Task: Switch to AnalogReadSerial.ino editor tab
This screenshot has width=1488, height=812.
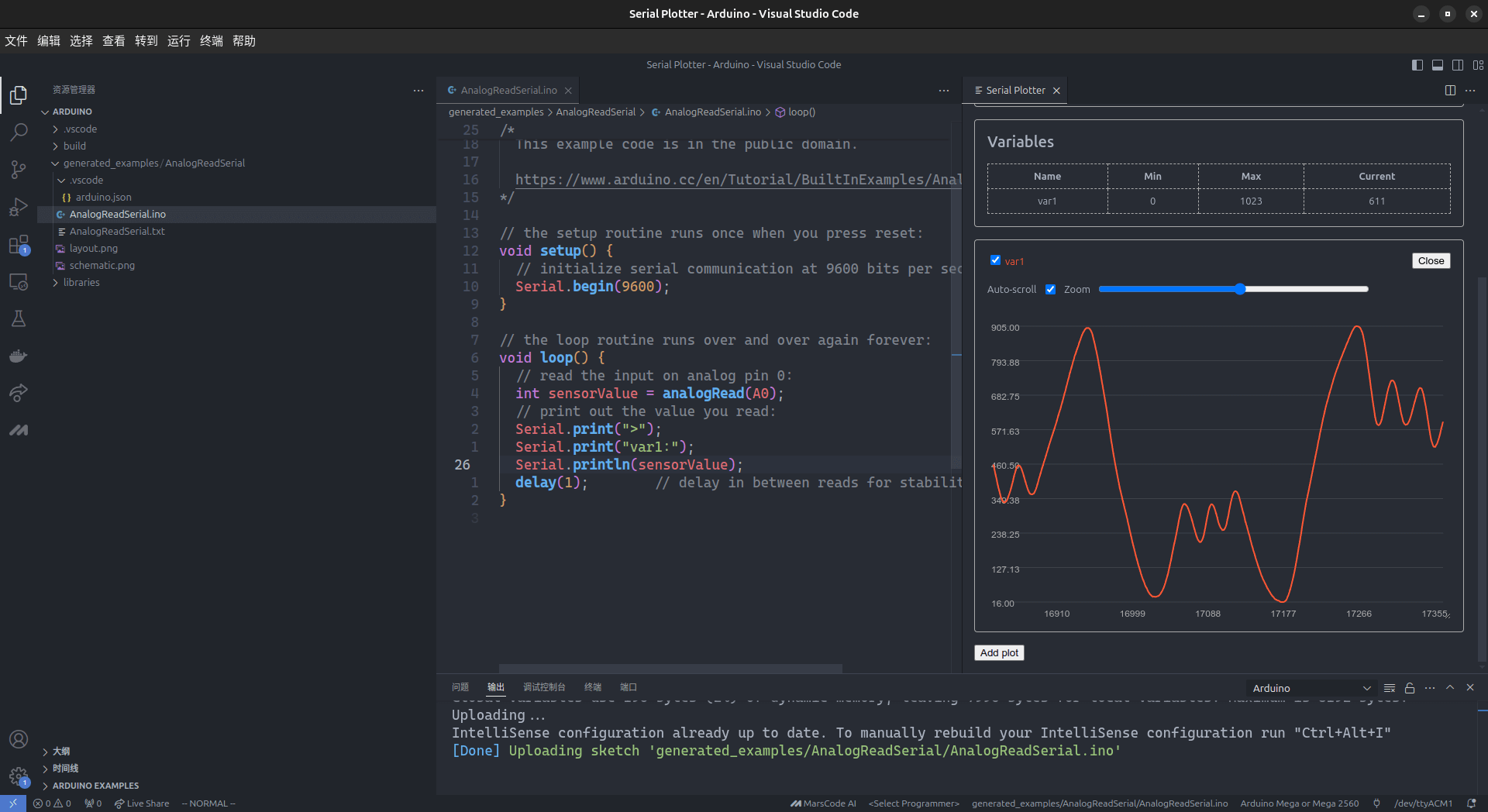Action: (508, 91)
